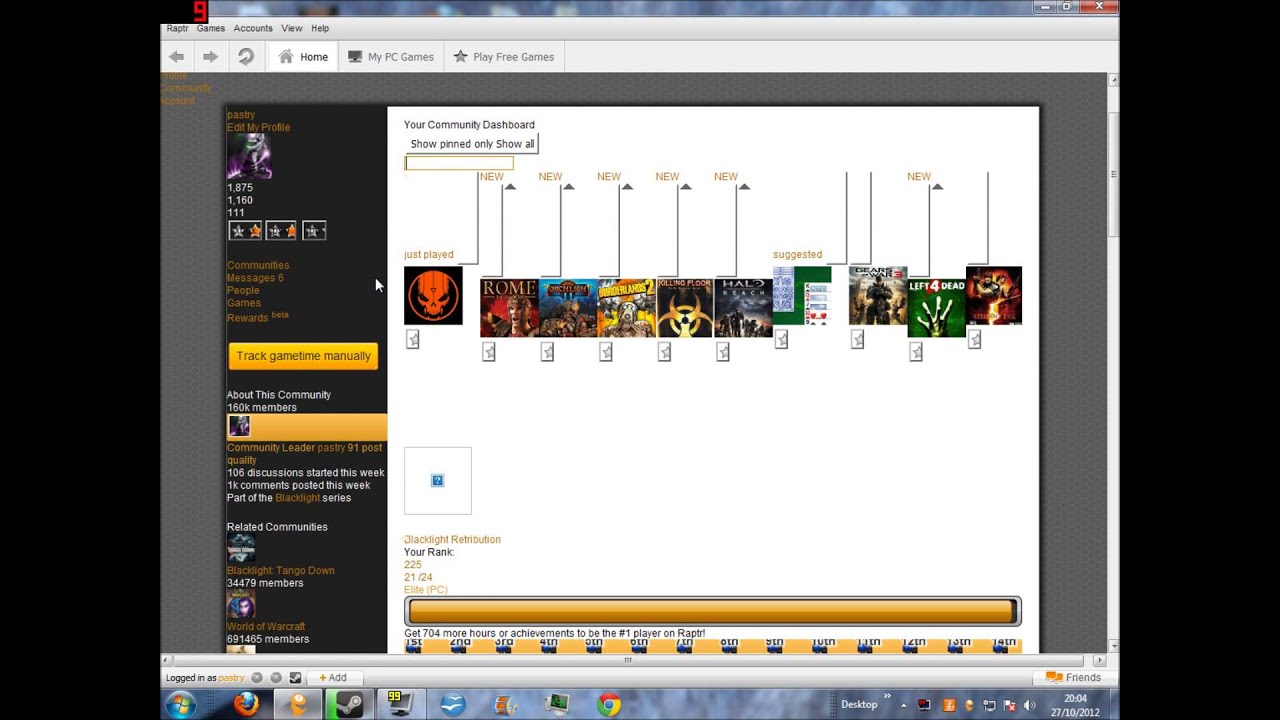Toggle the pin under Halo Reach
The width and height of the screenshot is (1280, 720).
[723, 352]
